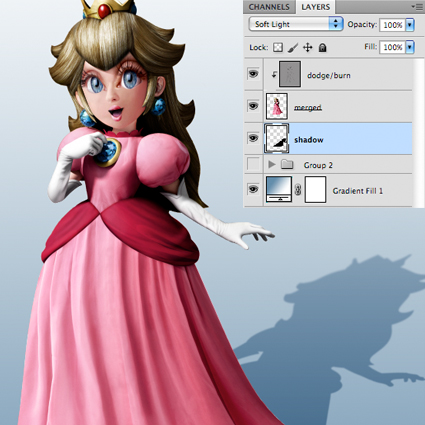Viewport: 425px width, 425px height.
Task: Show the Group 2 layer group
Action: (253, 164)
